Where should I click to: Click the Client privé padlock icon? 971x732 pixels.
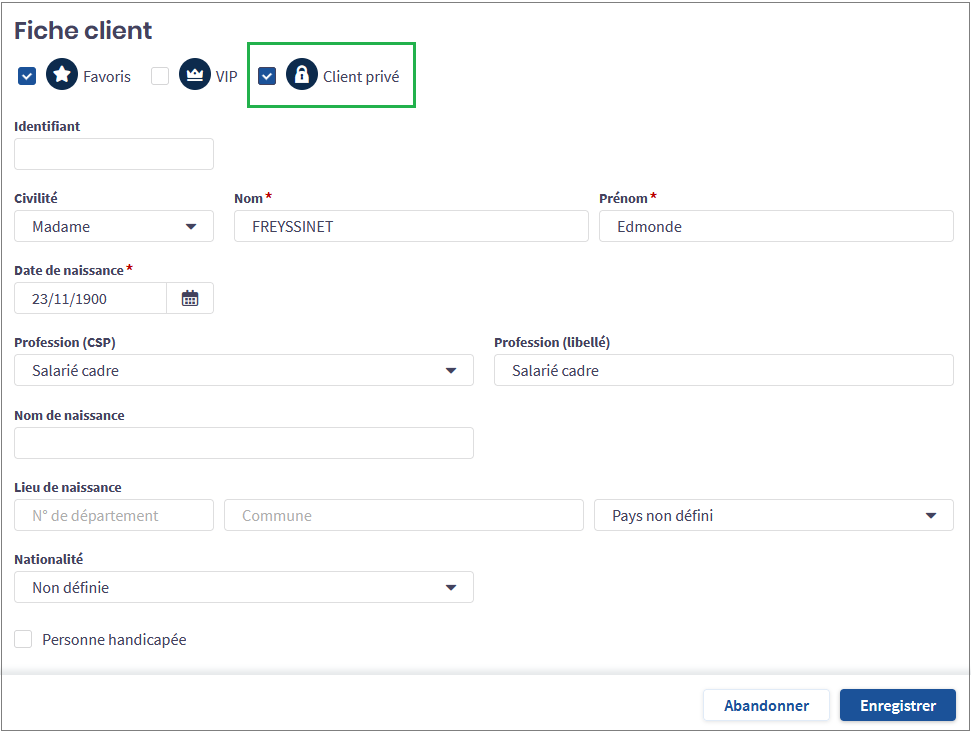coord(302,75)
